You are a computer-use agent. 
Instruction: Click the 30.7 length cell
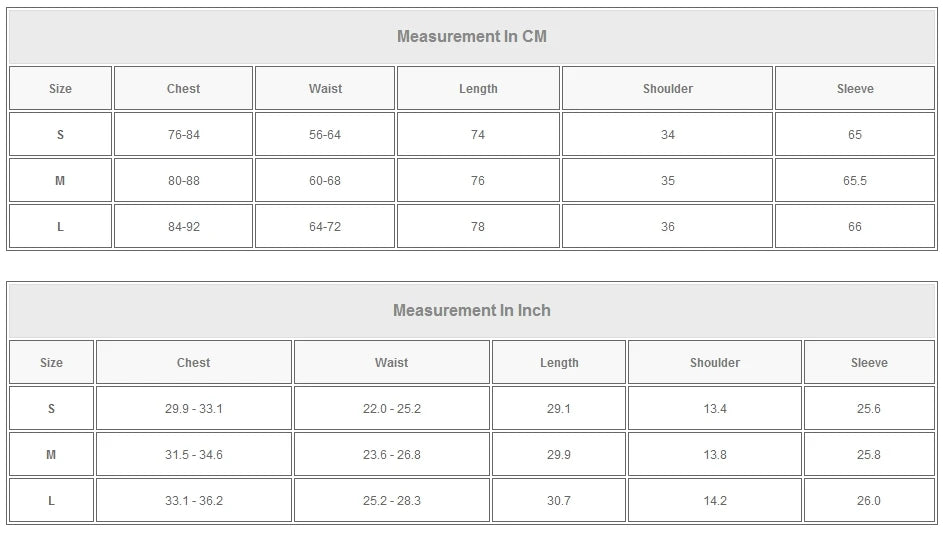[559, 501]
